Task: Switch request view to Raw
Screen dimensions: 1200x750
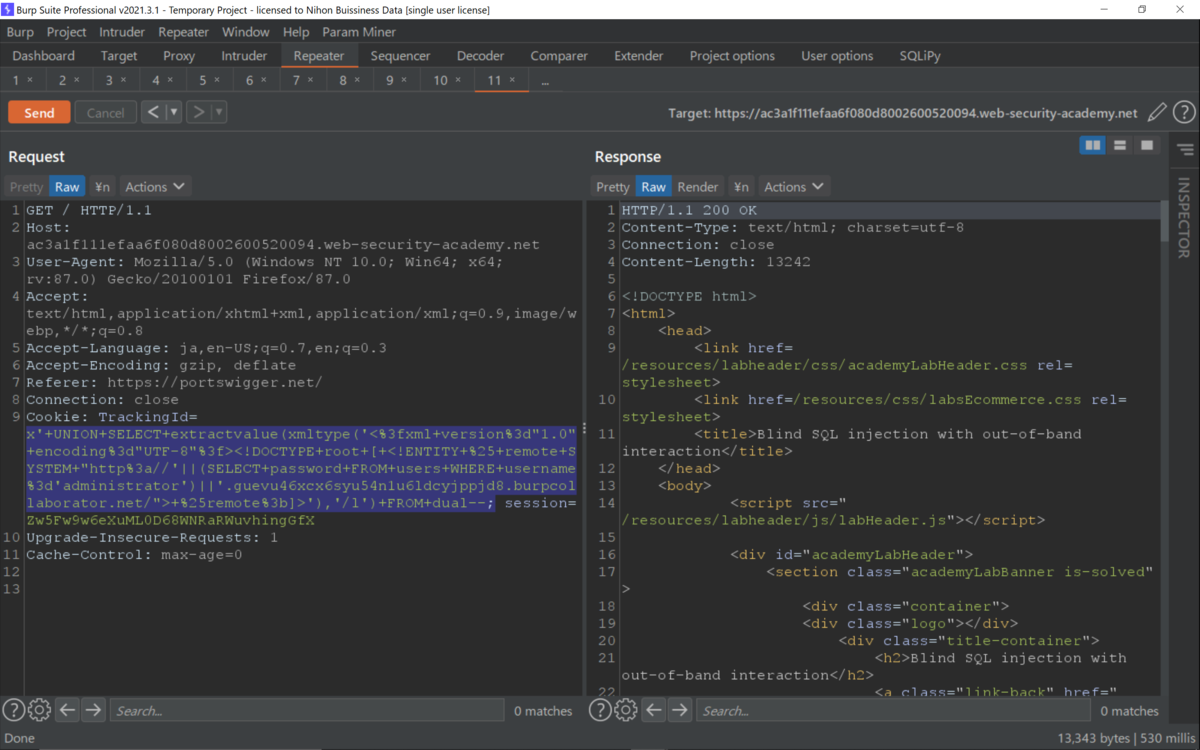Action: coord(67,187)
